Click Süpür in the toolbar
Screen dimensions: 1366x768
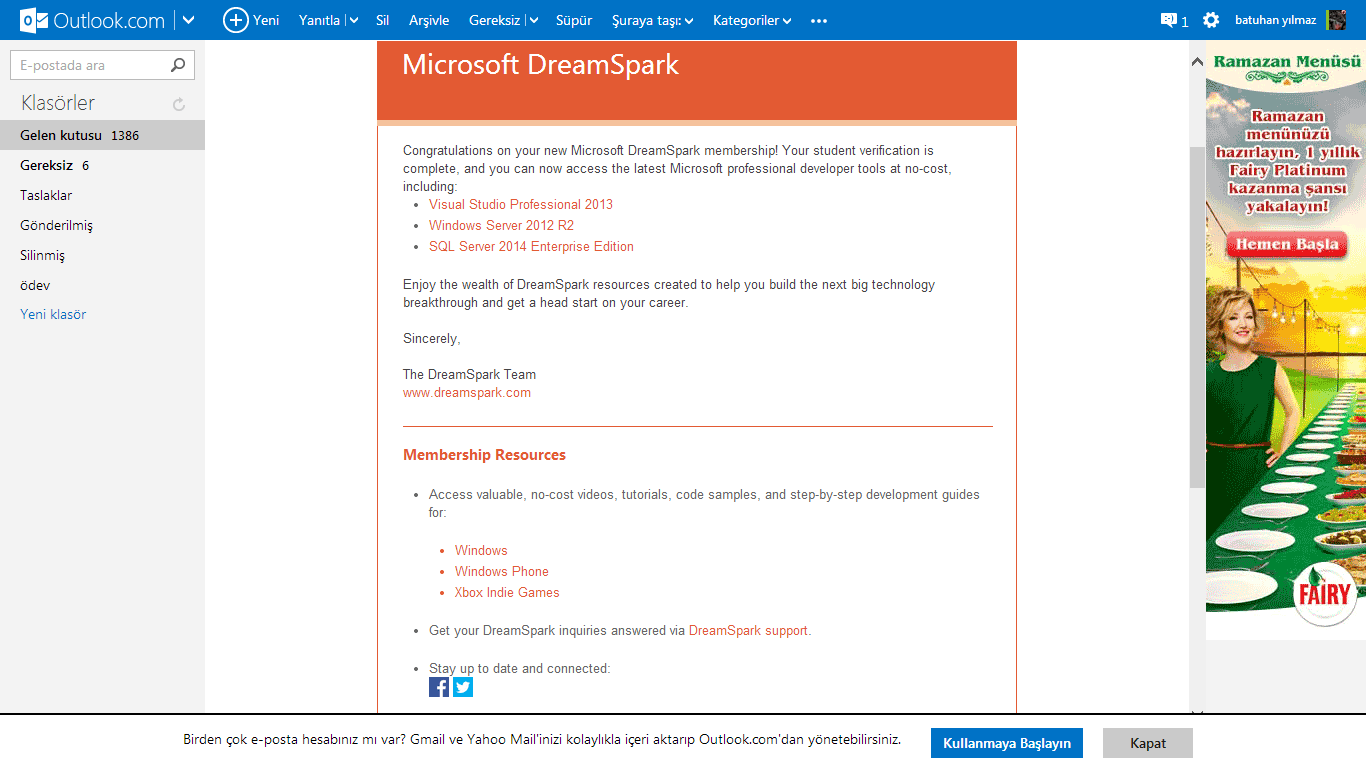(574, 20)
